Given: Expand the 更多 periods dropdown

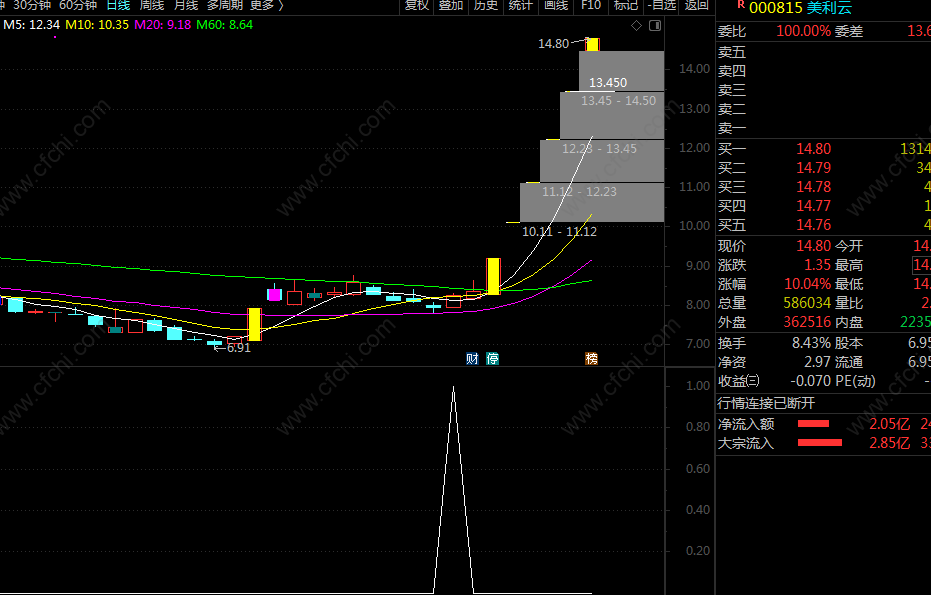Looking at the screenshot, I should pos(265,5).
